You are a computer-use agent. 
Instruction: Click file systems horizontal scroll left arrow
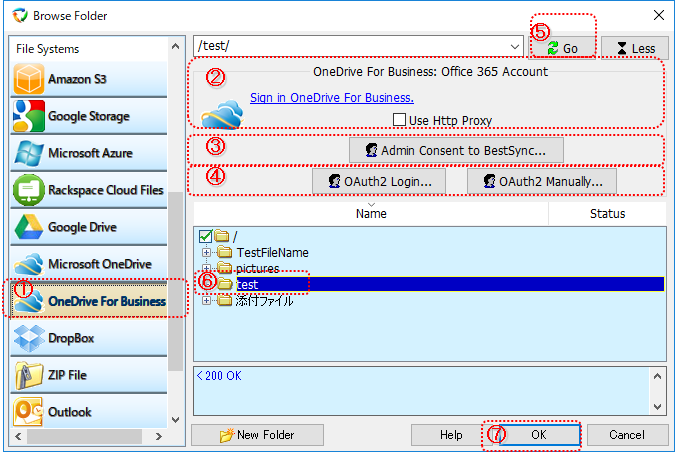(x=18, y=436)
